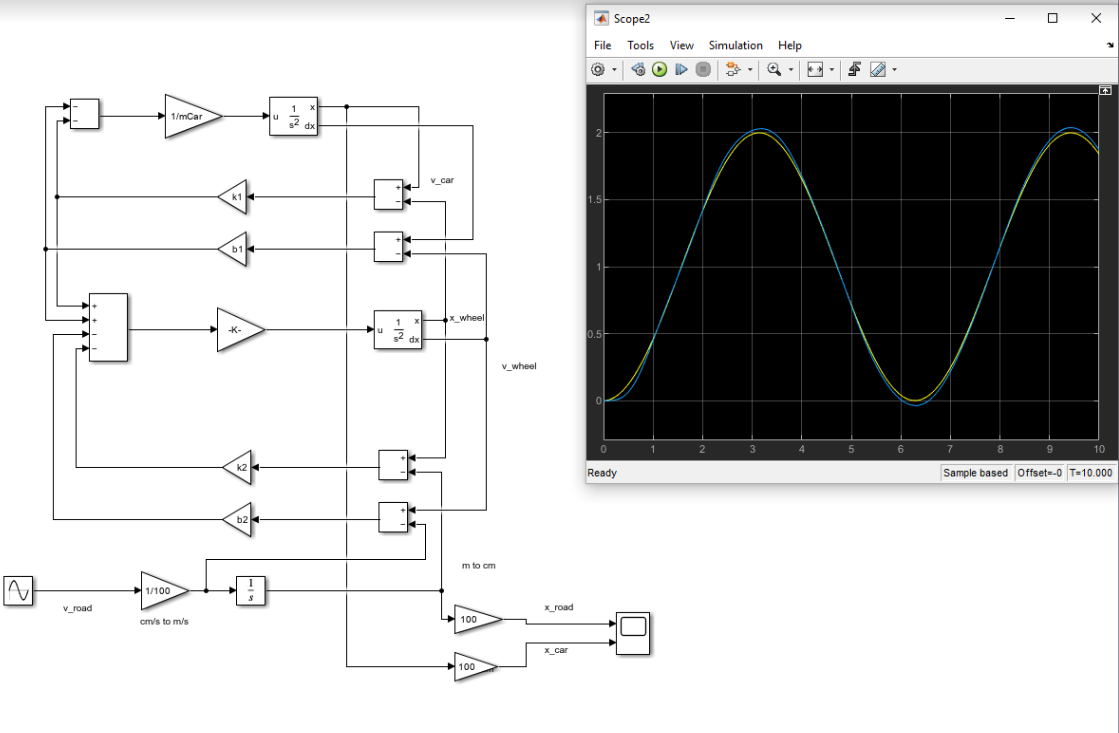Open the Simulation menu
This screenshot has height=733, width=1119.
(x=735, y=45)
